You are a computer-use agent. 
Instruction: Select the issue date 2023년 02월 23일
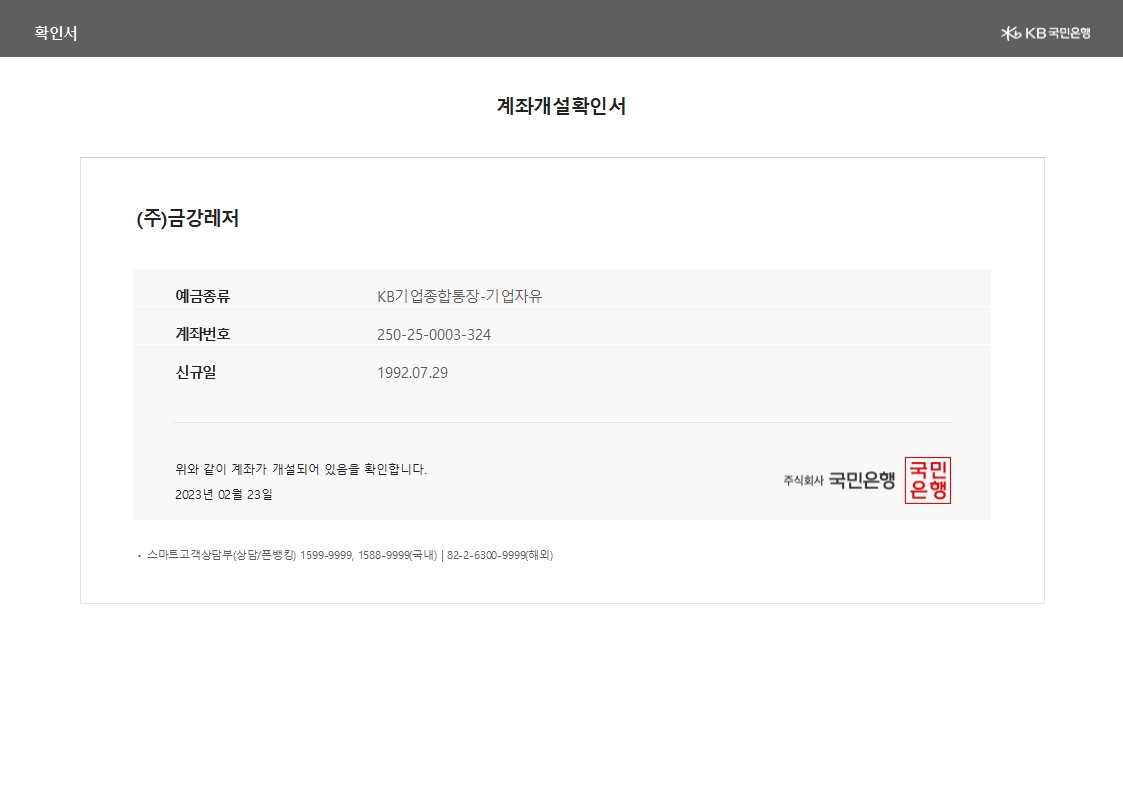(x=223, y=494)
